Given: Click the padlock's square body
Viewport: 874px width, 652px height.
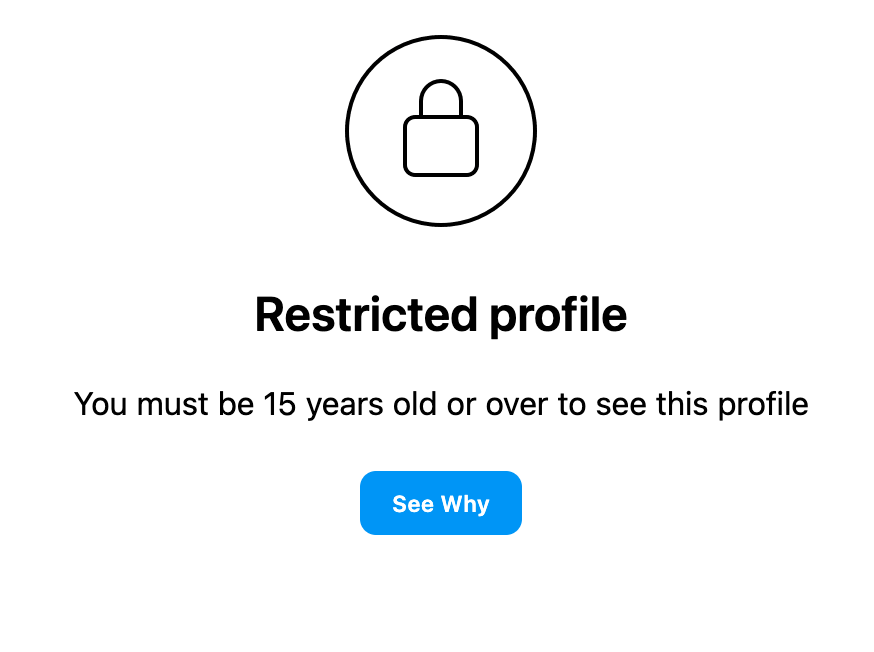Looking at the screenshot, I should (x=440, y=146).
